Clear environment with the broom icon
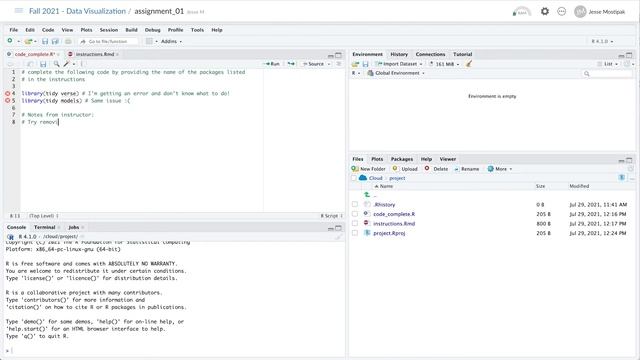This screenshot has width=640, height=360. 469,64
